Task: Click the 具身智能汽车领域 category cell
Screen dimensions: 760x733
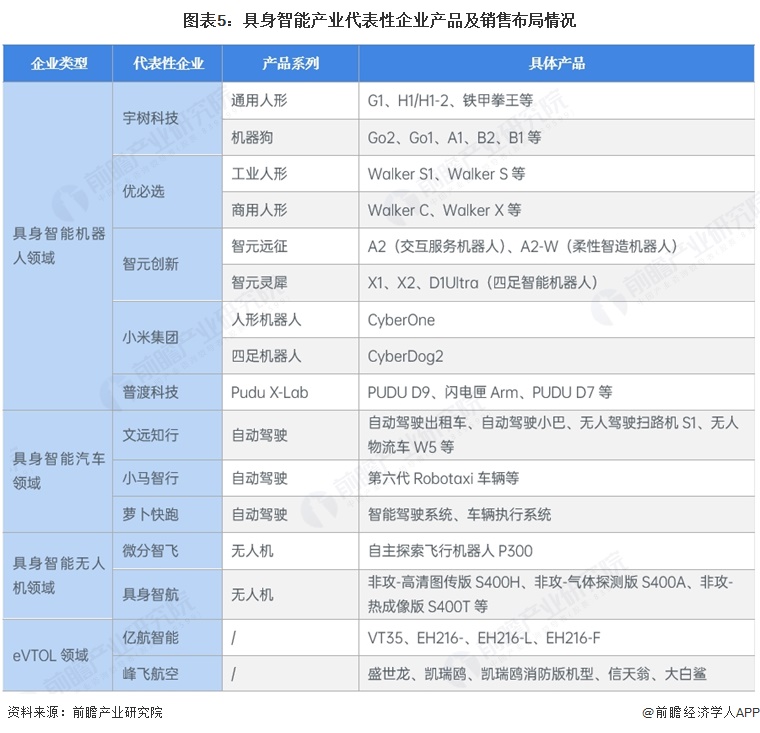Action: click(58, 471)
